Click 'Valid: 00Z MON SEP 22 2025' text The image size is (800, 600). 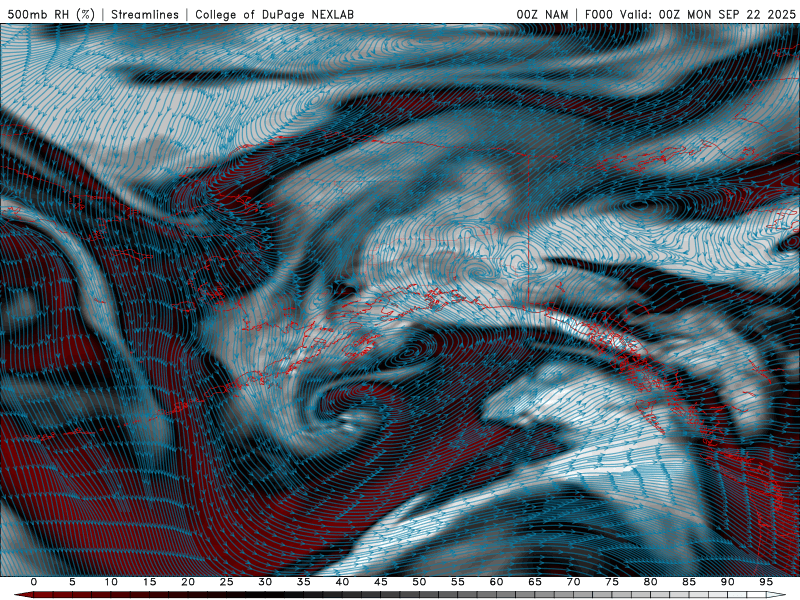tap(707, 14)
